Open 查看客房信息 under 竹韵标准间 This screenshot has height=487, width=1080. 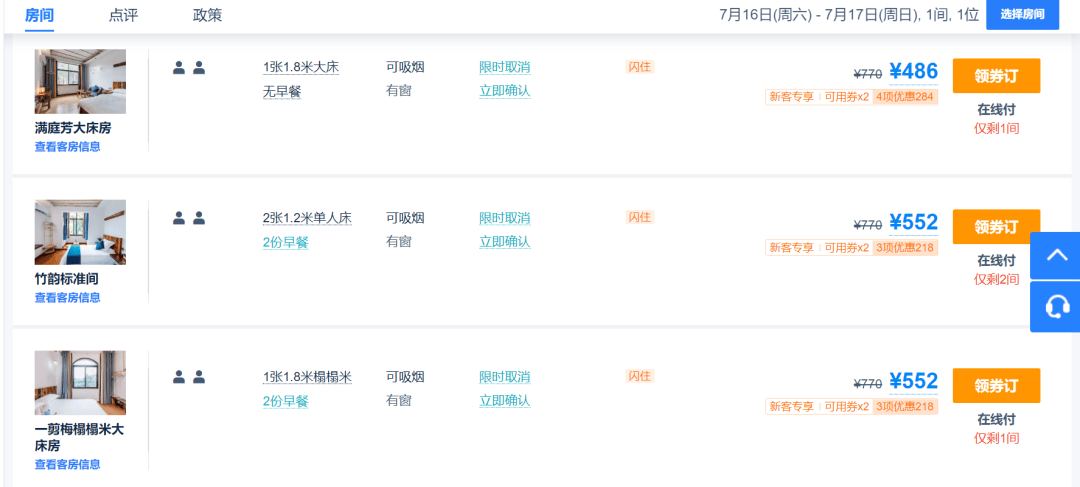[x=67, y=297]
